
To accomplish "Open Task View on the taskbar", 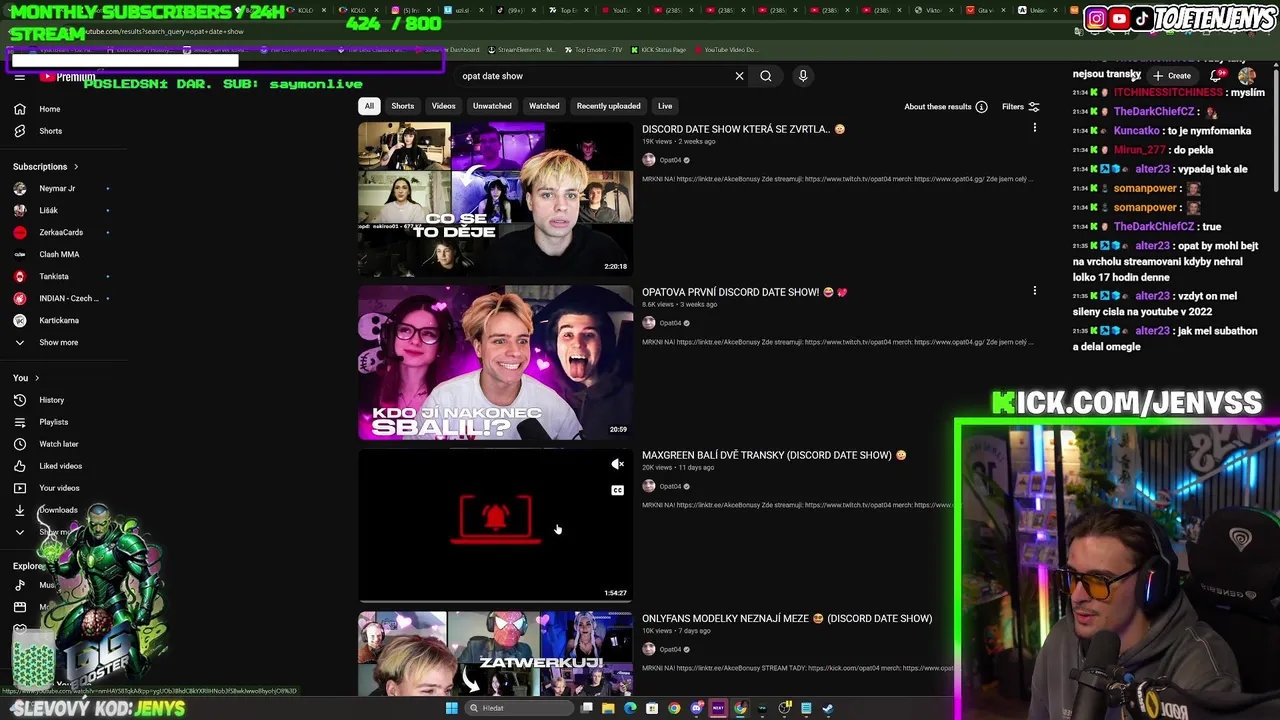I will point(587,708).
